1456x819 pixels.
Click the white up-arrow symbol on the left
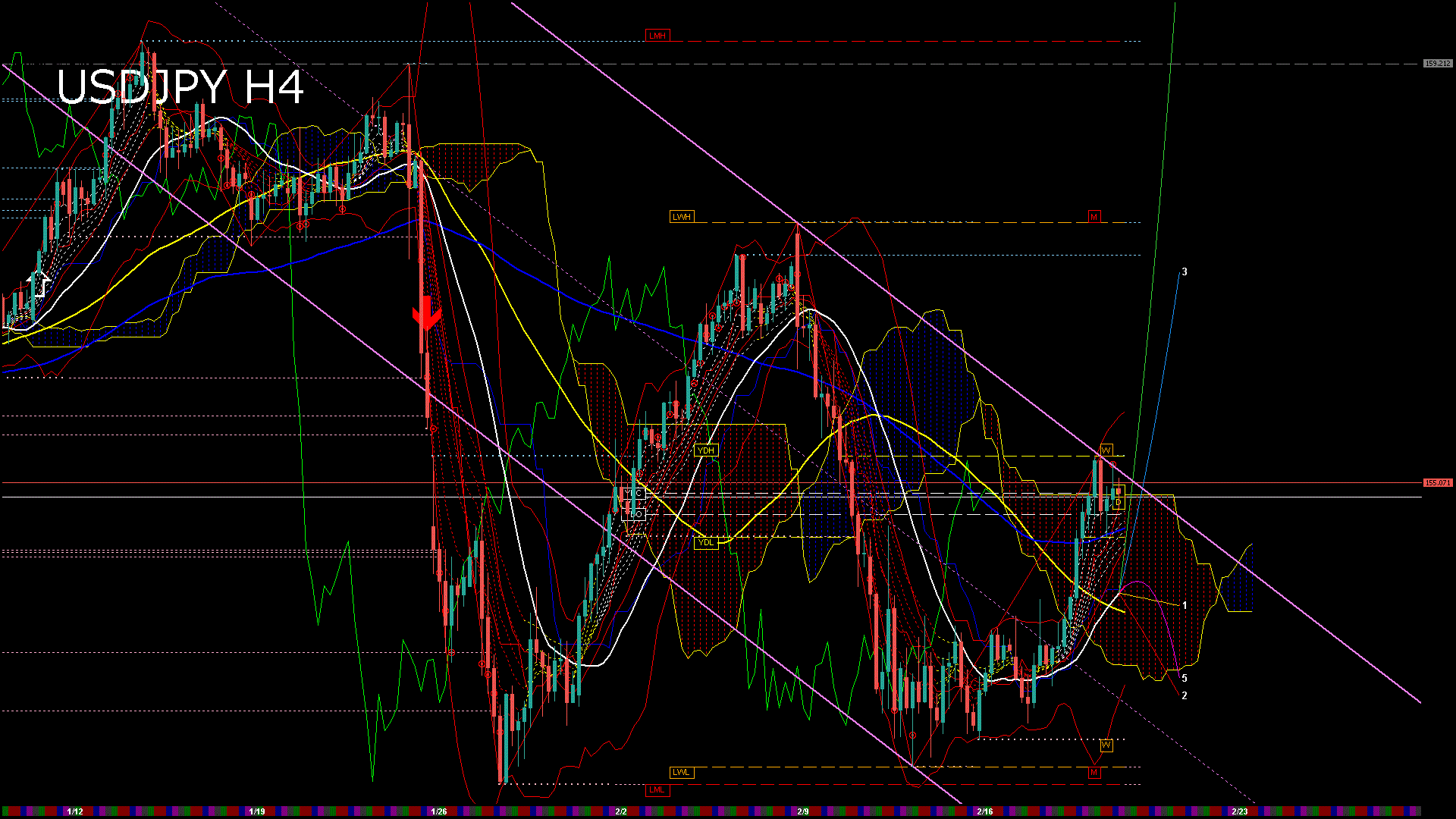coord(38,284)
